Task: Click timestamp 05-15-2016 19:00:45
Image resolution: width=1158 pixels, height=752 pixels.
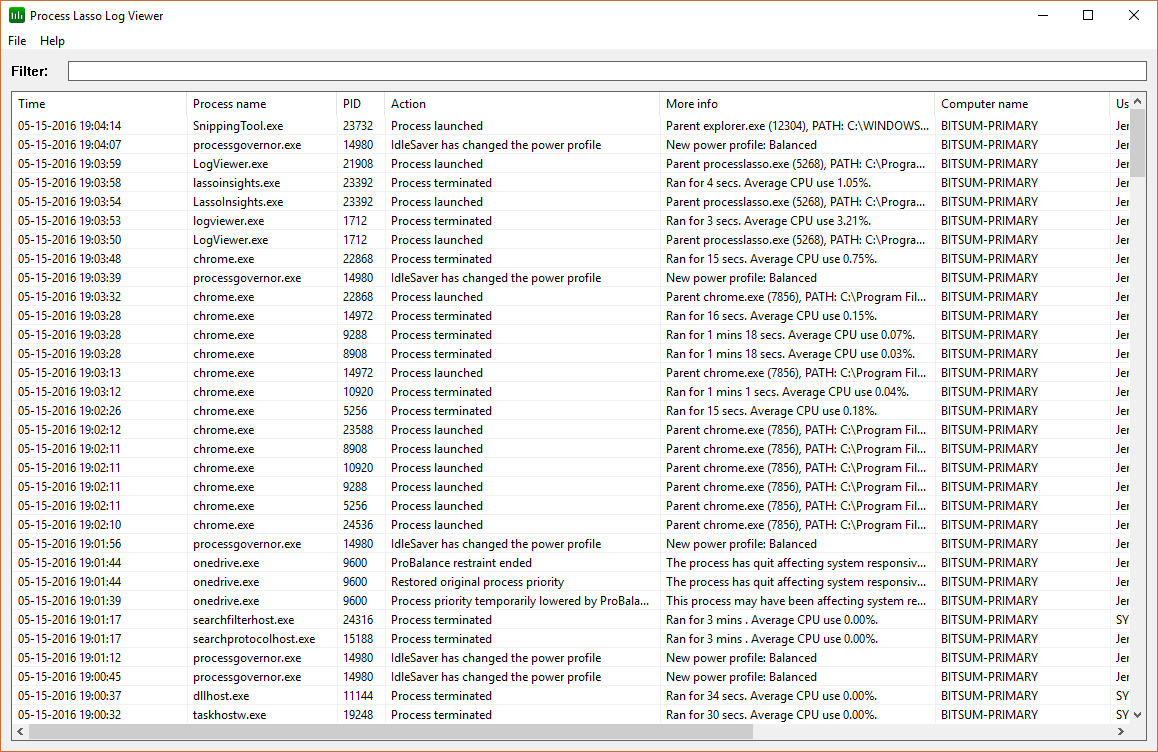Action: [x=69, y=677]
